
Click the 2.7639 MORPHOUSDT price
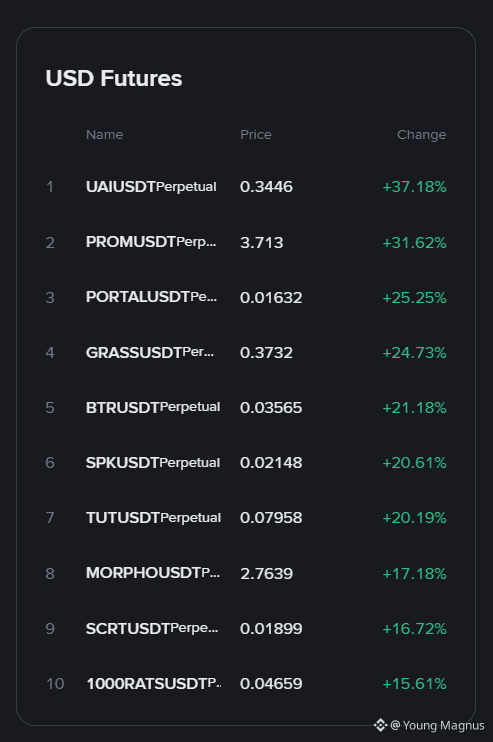tap(266, 574)
